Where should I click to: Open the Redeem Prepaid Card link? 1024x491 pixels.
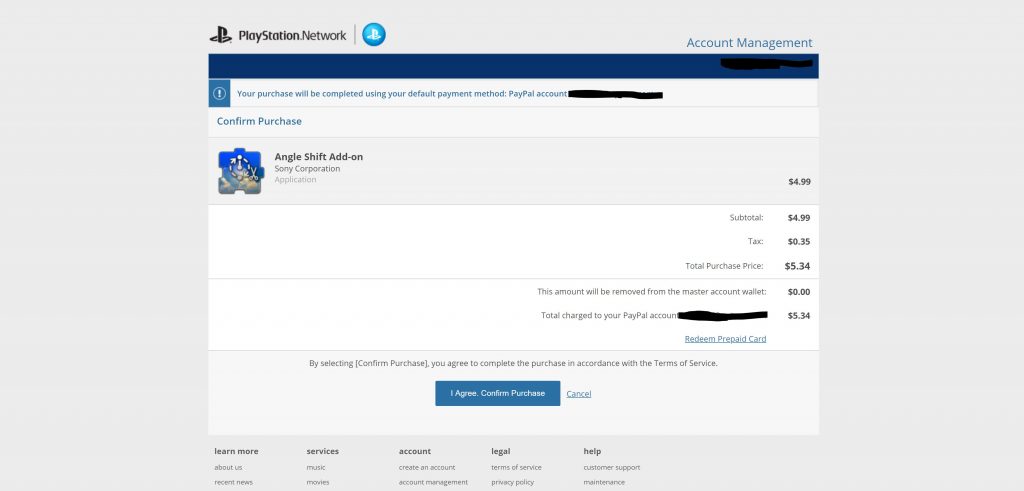click(x=726, y=339)
